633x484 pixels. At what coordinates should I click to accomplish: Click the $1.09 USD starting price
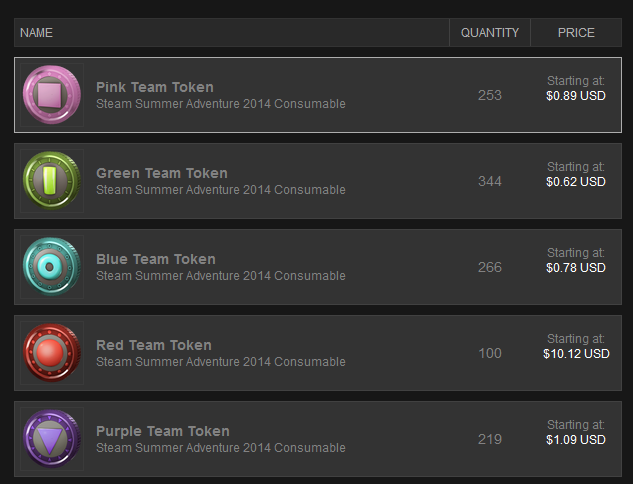point(576,440)
